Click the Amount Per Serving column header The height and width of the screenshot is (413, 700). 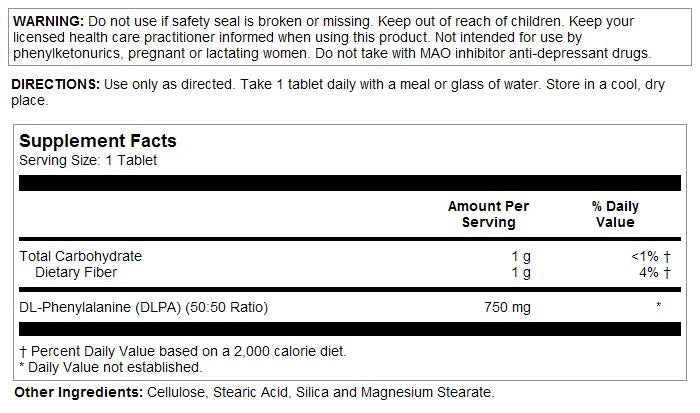coord(488,214)
